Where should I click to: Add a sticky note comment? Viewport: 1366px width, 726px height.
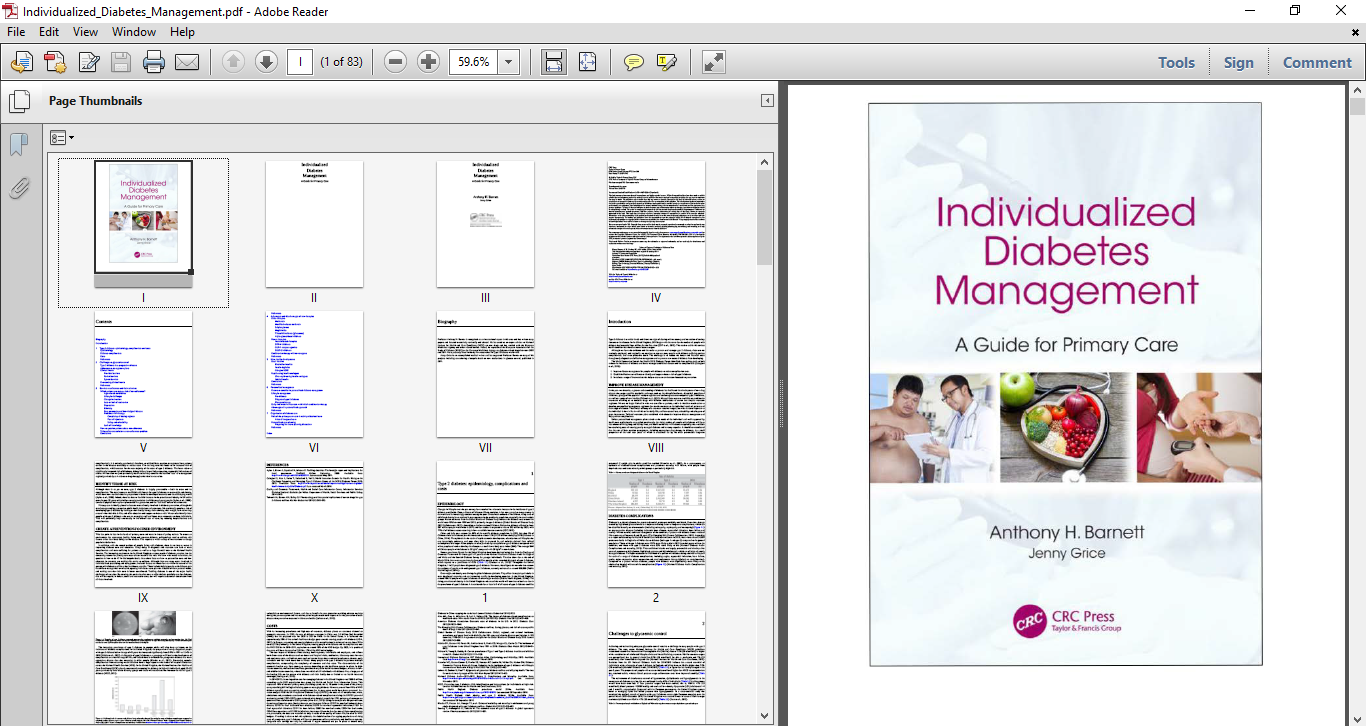click(x=633, y=62)
